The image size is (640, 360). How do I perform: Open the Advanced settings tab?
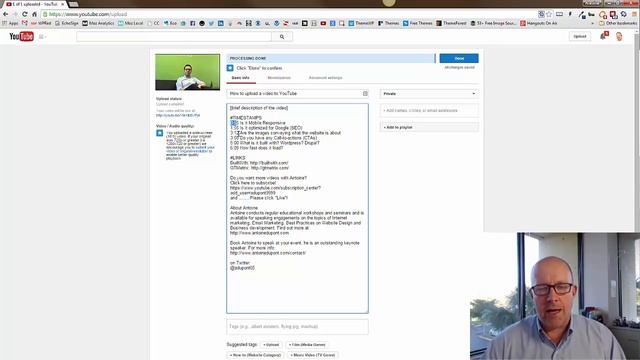click(x=325, y=78)
